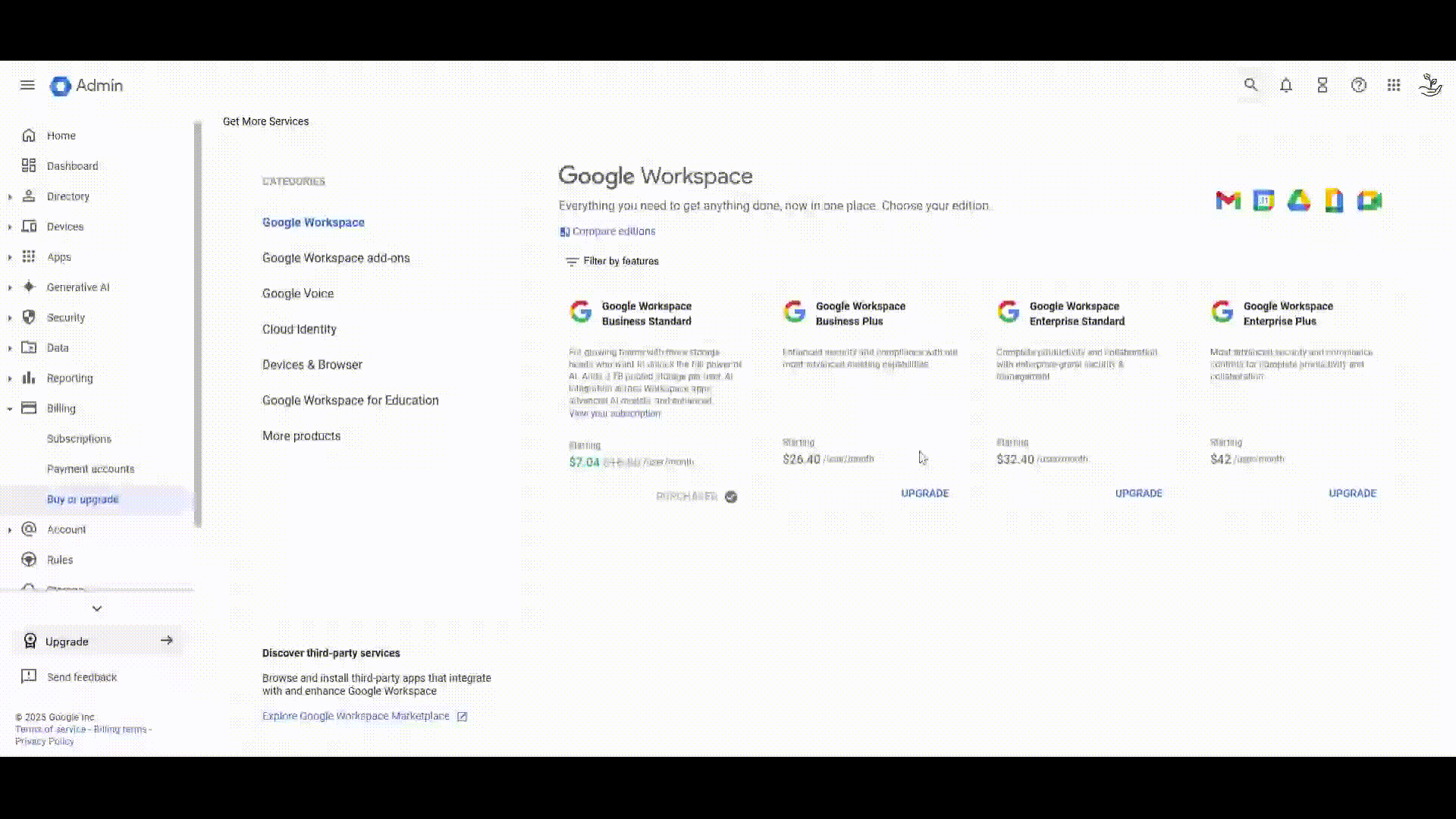Screen dimensions: 1456x819
Task: Click the Account at-sign icon
Action: 29,530
